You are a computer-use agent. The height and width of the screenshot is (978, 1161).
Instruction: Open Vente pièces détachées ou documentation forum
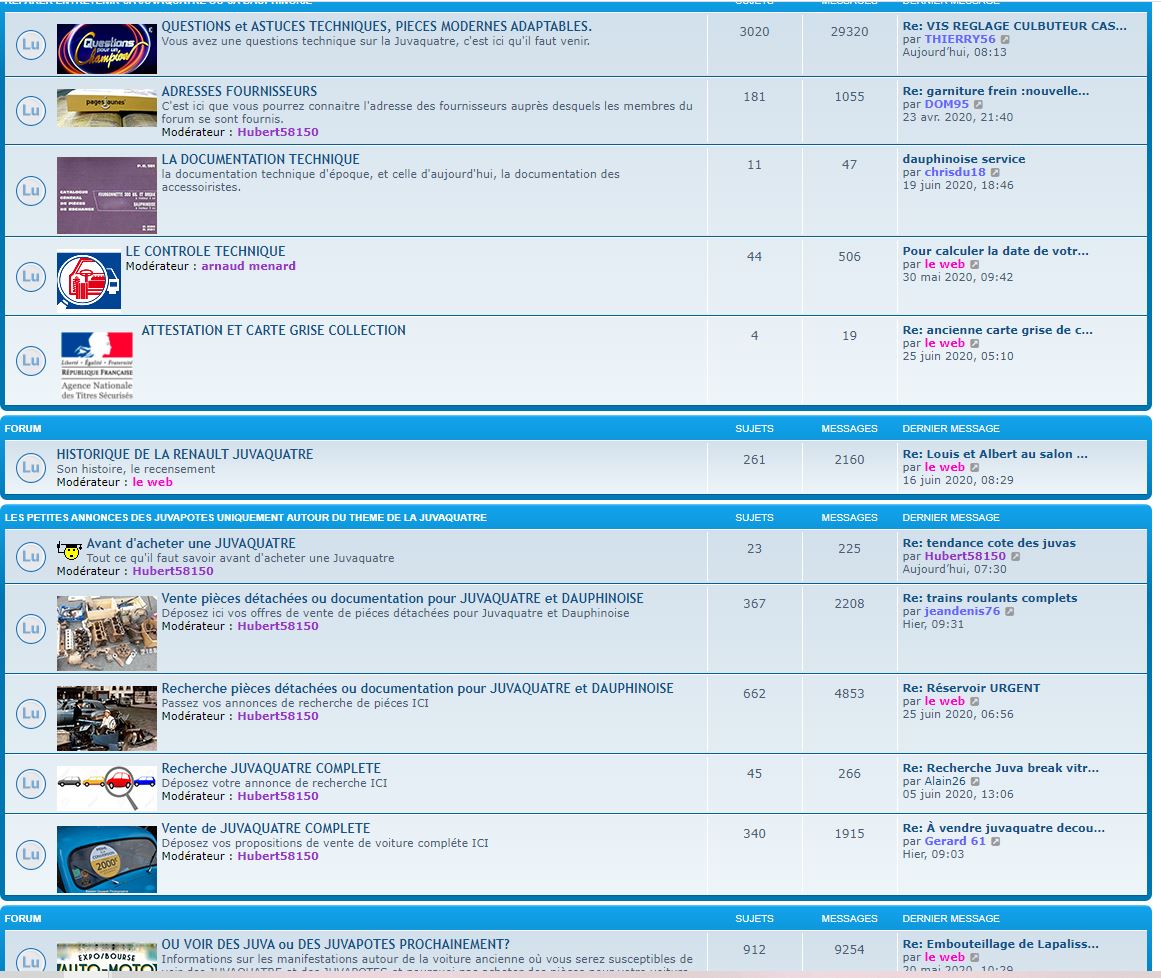pyautogui.click(x=403, y=599)
